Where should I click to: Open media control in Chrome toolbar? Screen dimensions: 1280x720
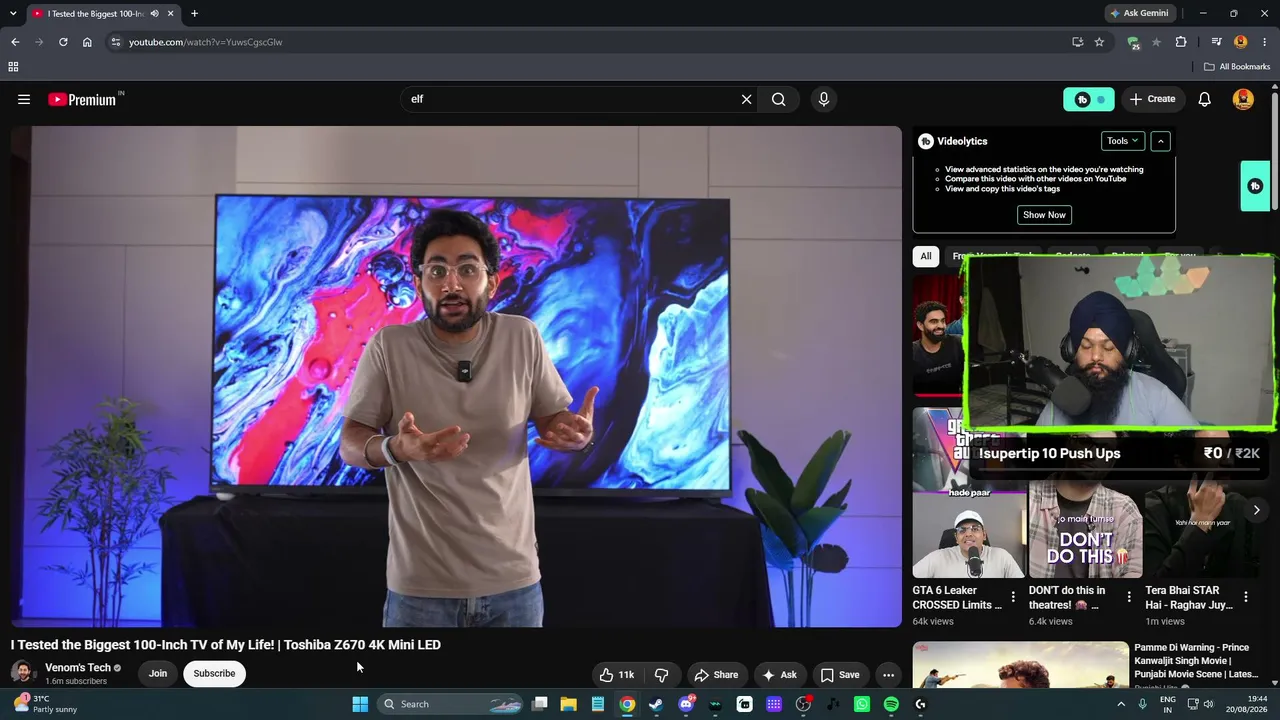(x=1216, y=42)
